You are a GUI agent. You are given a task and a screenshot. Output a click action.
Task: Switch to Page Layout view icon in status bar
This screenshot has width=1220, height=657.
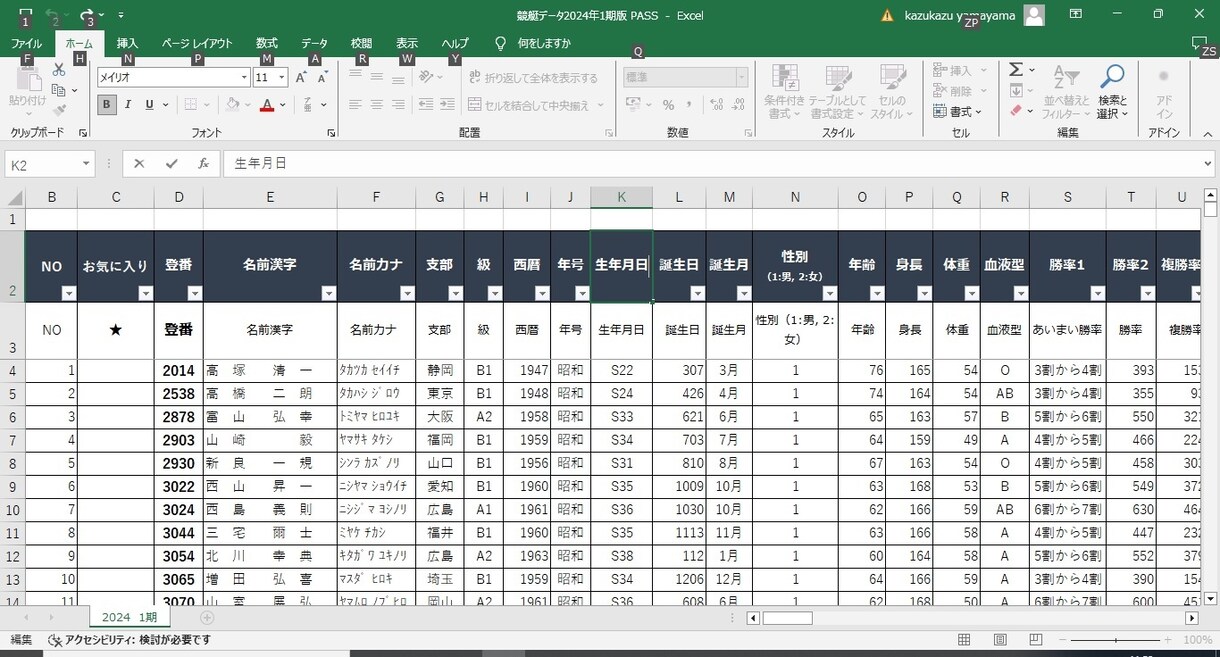point(999,640)
